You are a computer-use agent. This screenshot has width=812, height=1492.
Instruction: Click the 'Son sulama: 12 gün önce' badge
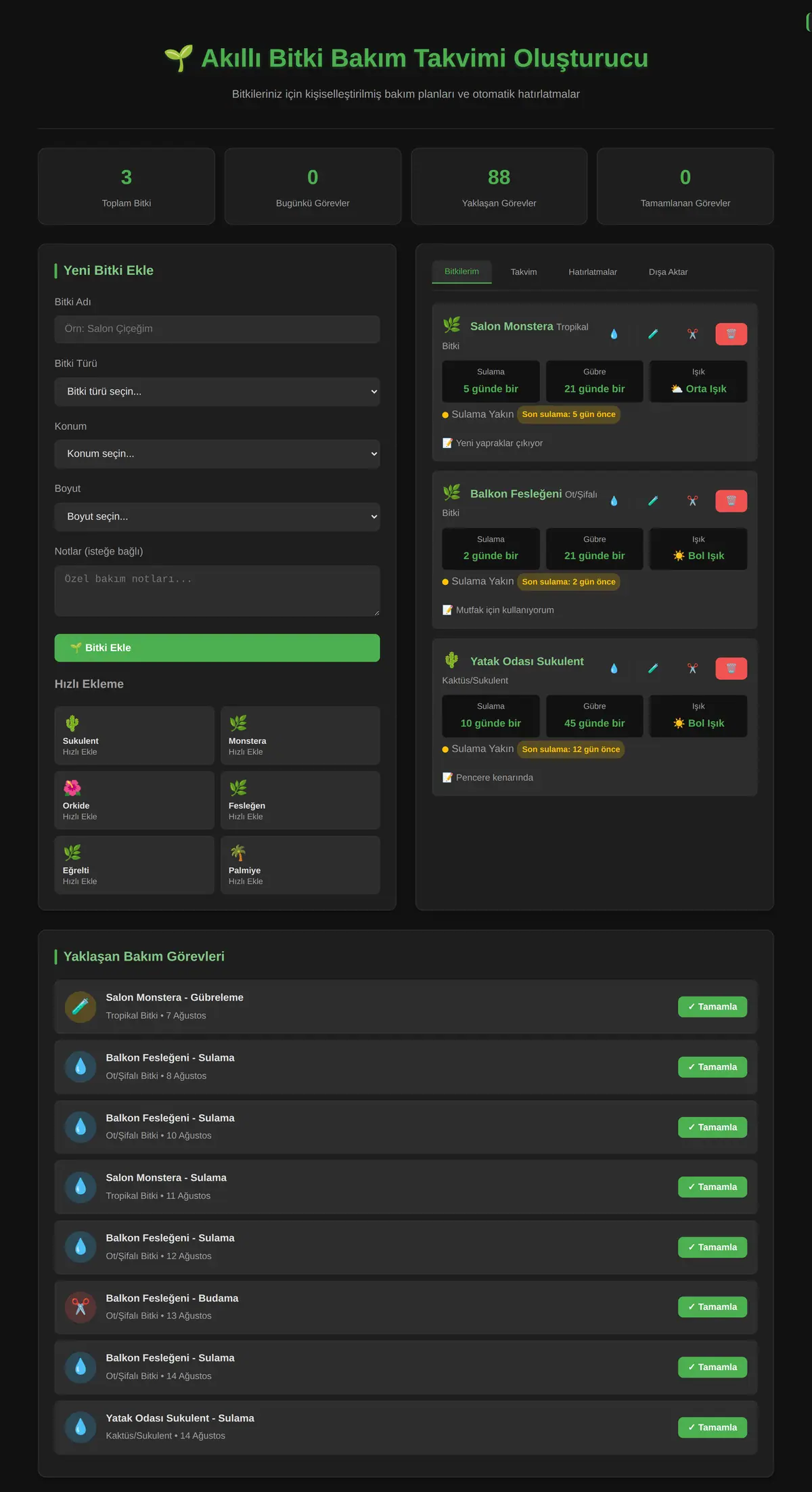(x=571, y=749)
